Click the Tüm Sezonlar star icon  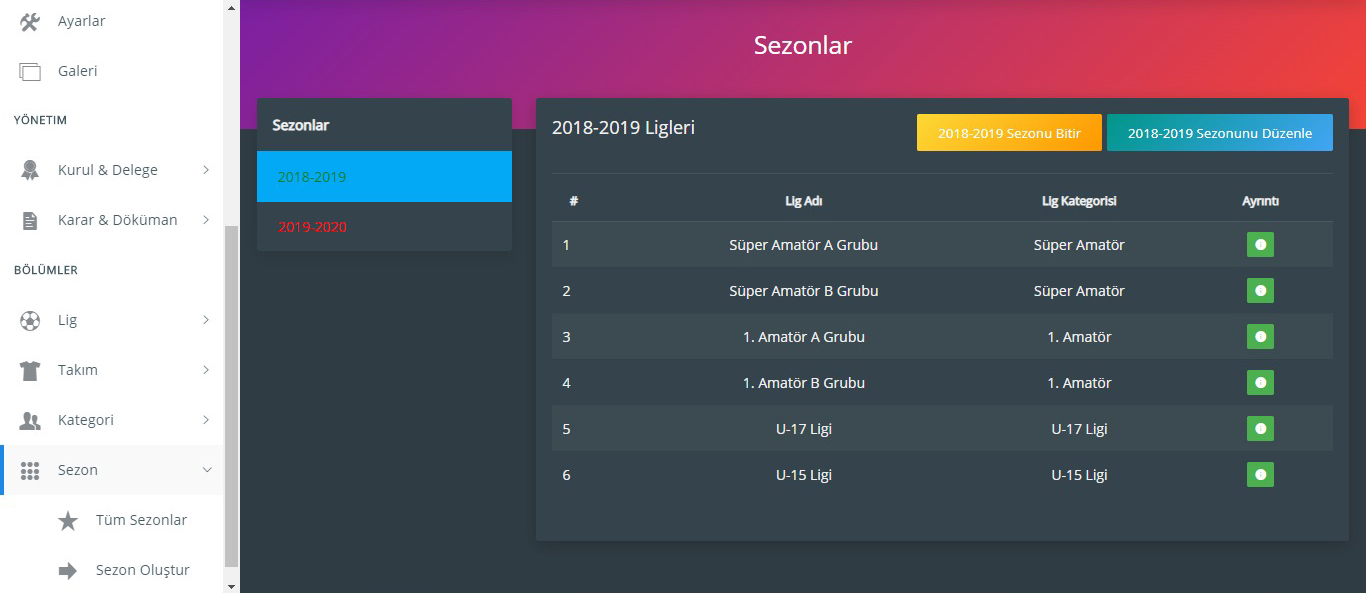[68, 520]
